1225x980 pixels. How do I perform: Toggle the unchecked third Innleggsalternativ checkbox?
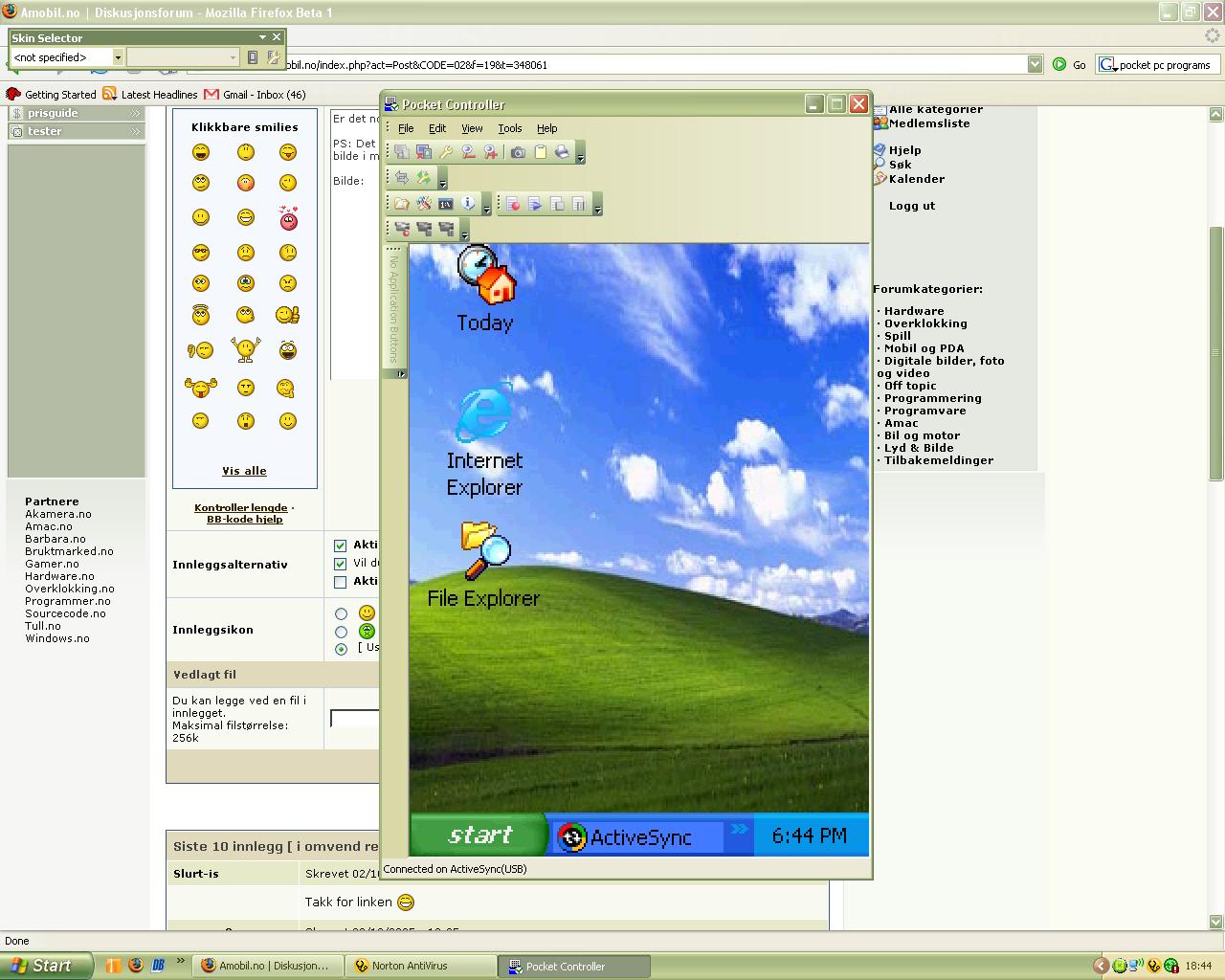(340, 582)
